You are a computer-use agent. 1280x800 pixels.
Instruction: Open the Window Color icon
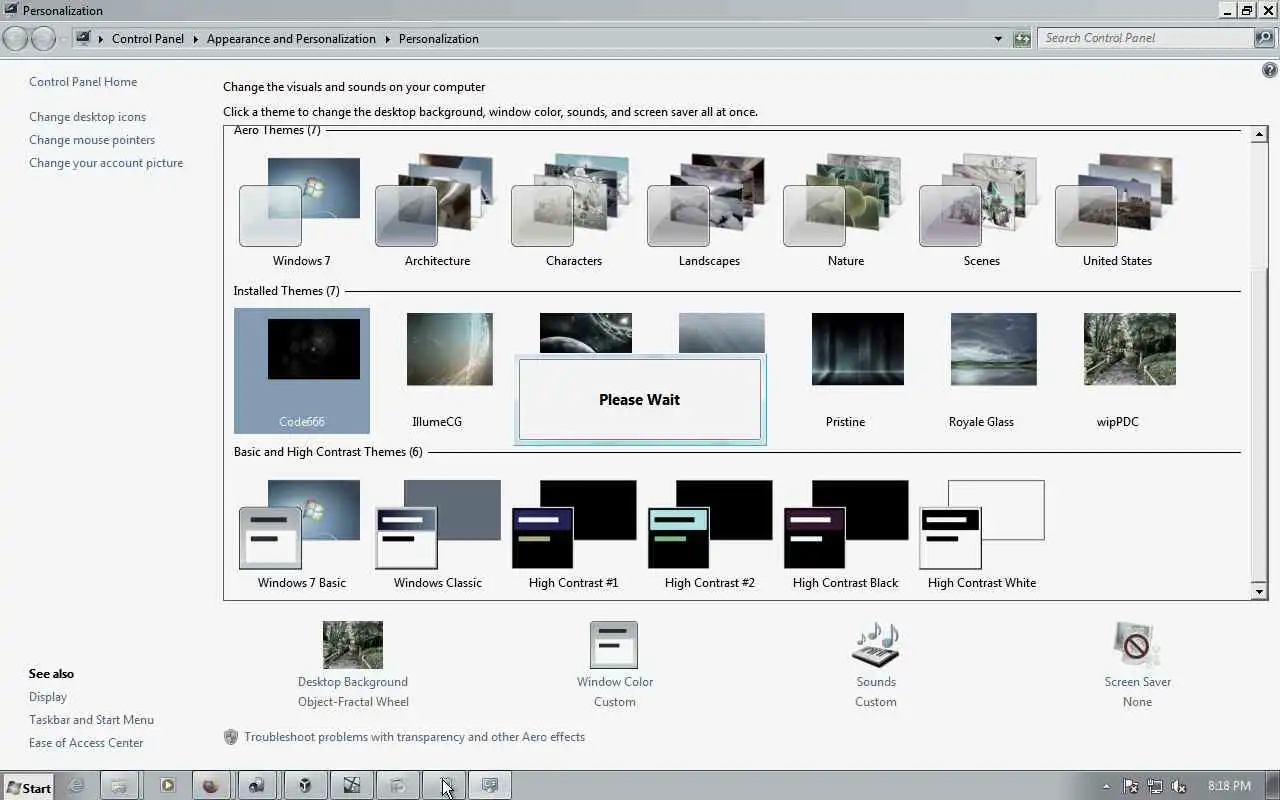614,645
